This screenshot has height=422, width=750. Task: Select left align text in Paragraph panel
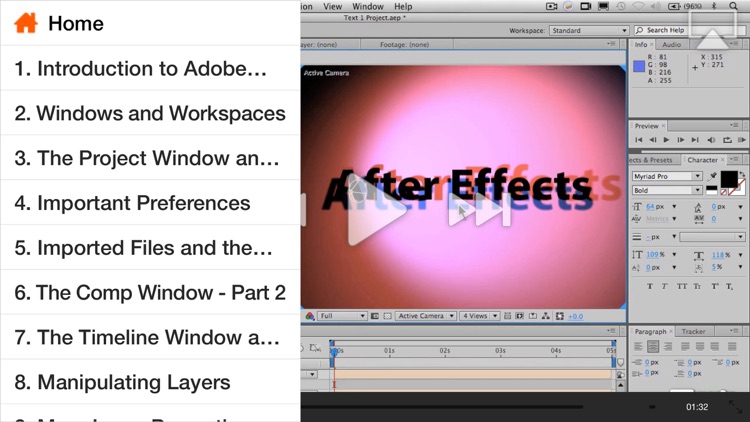tap(638, 346)
